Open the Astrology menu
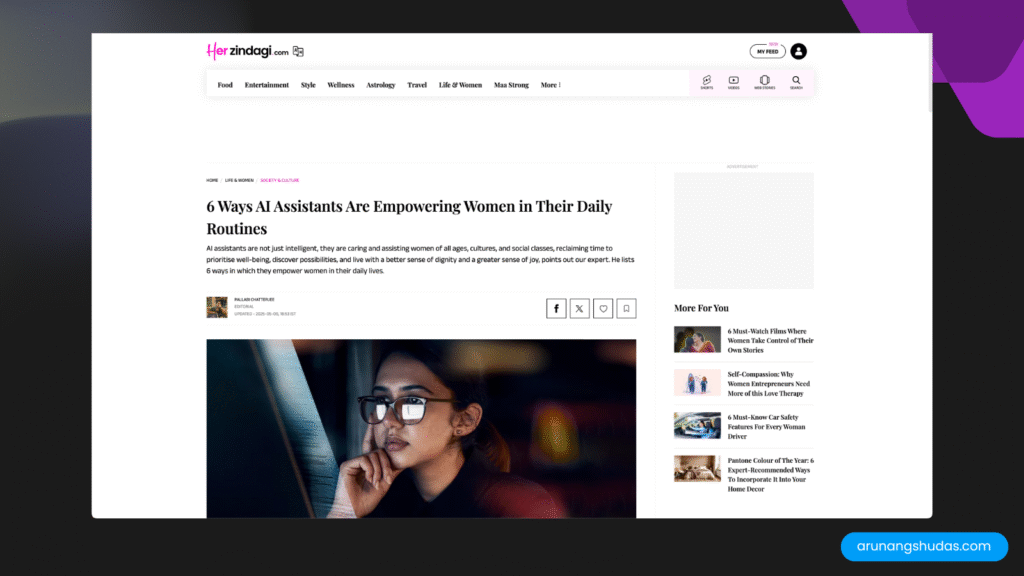Screen dimensions: 1024x576 pyautogui.click(x=381, y=85)
